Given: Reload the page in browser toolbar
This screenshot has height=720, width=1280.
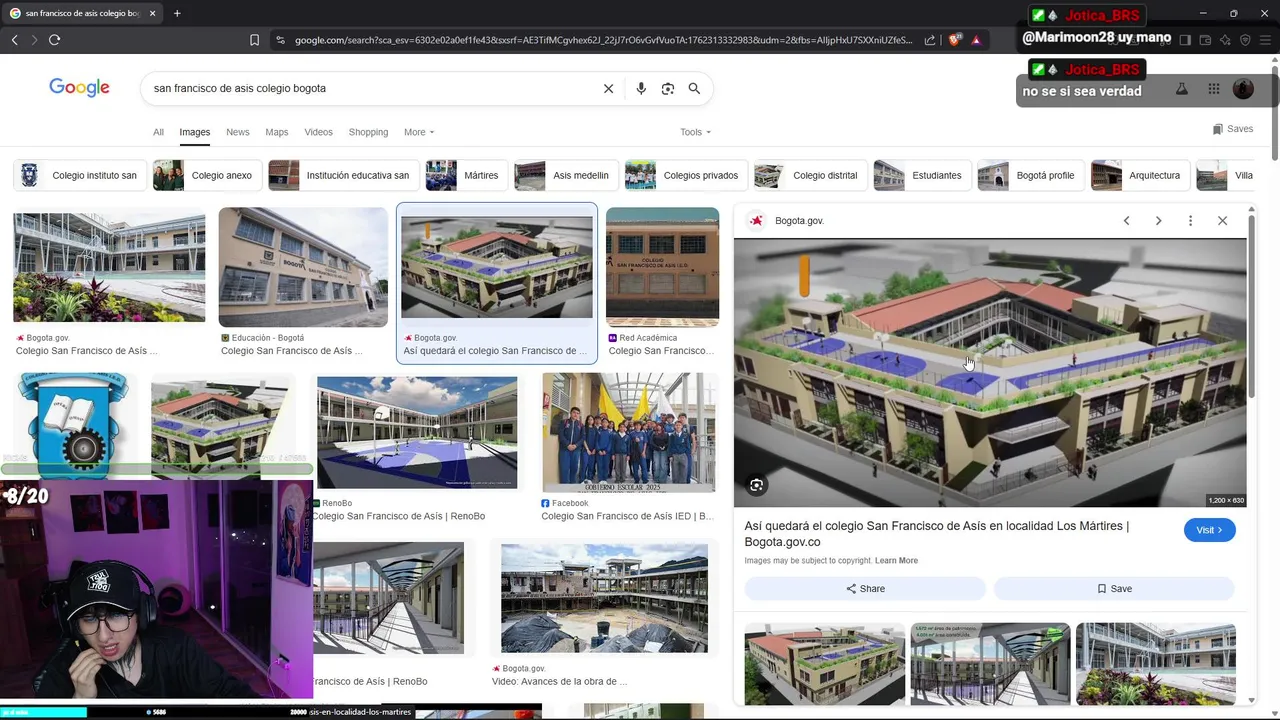Looking at the screenshot, I should pos(54,40).
